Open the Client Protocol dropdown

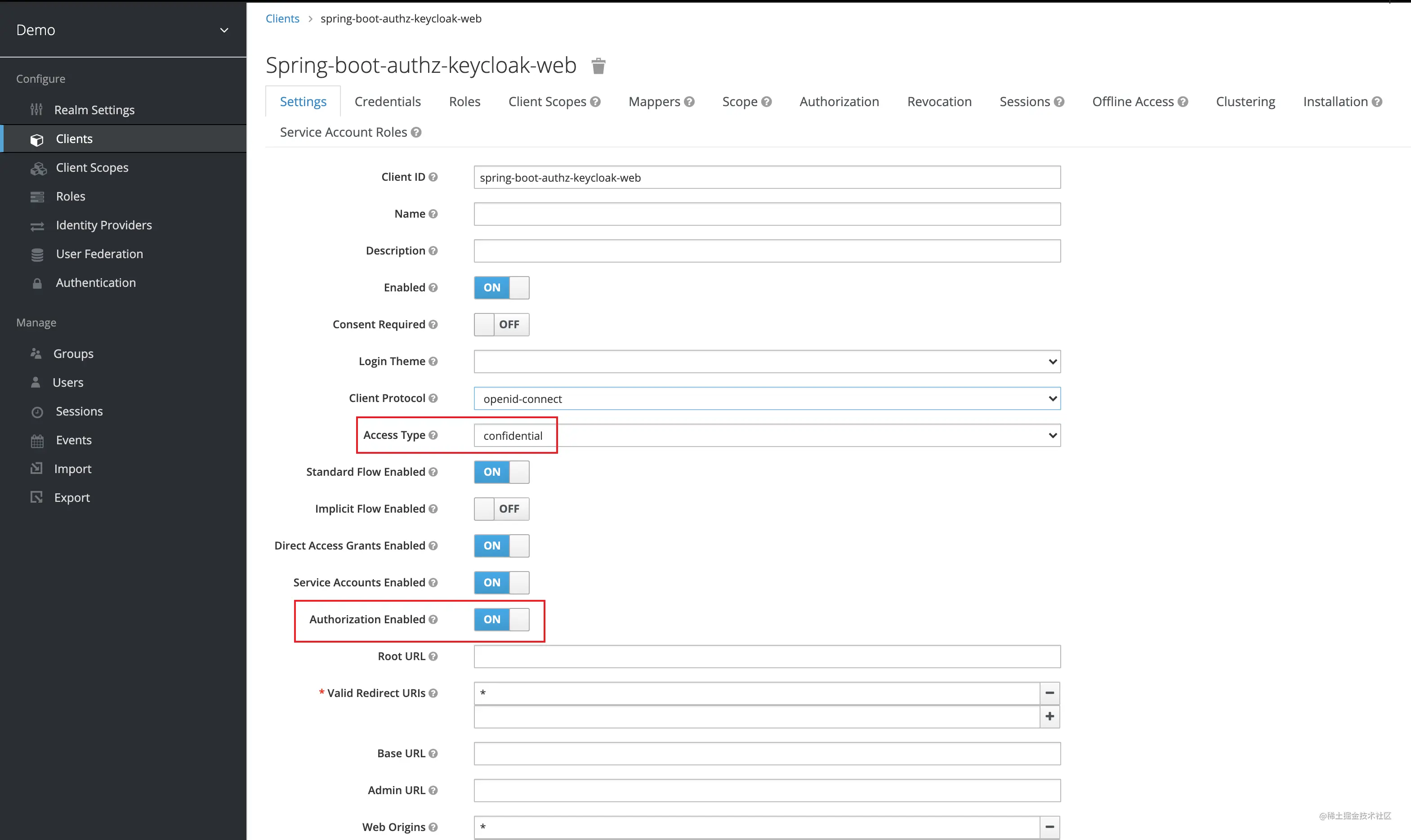click(767, 398)
